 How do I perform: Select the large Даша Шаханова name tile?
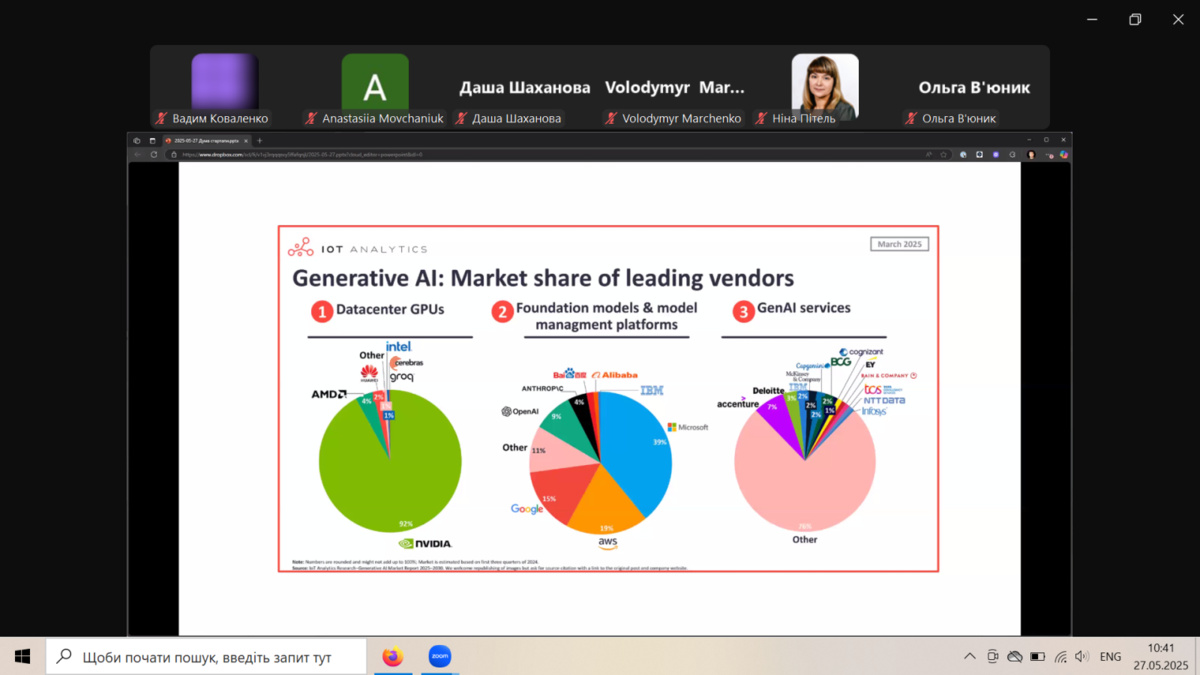[x=525, y=87]
